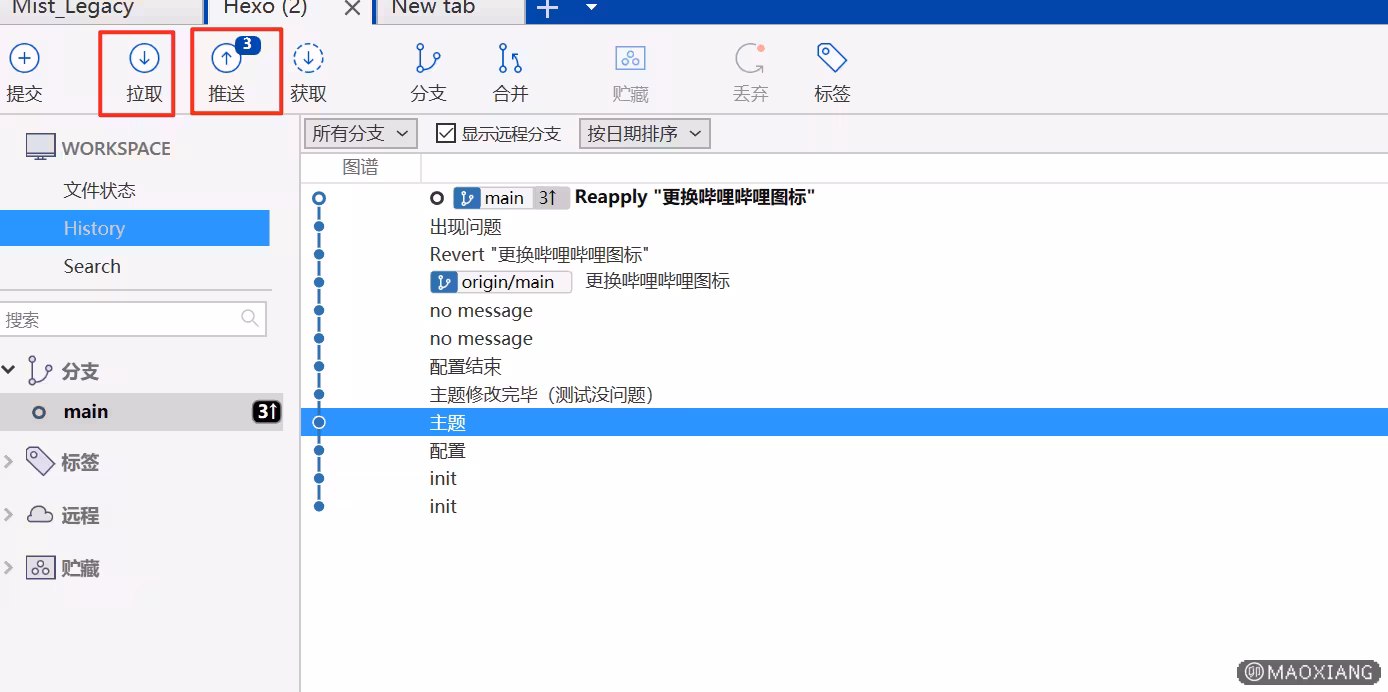Select the main branch in sidebar
The width and height of the screenshot is (1388, 692).
[x=86, y=411]
